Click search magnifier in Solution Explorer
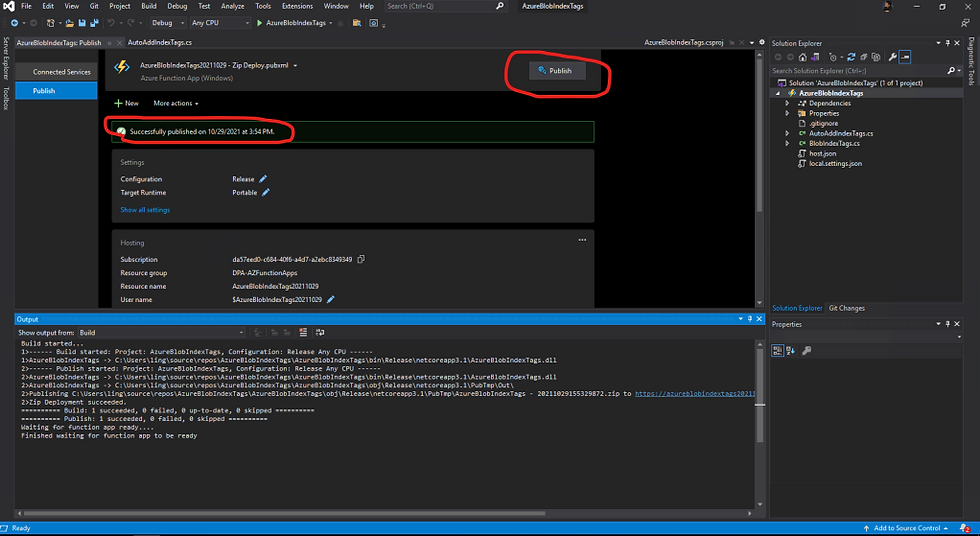The height and width of the screenshot is (536, 980). pos(951,71)
